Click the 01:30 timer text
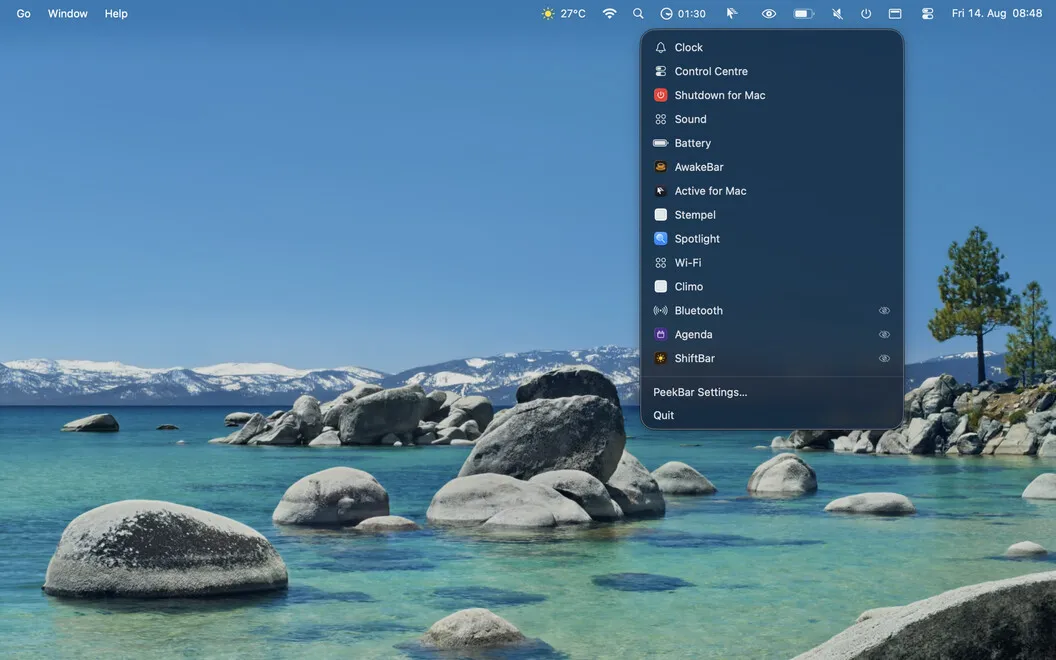The width and height of the screenshot is (1056, 660). click(x=692, y=13)
